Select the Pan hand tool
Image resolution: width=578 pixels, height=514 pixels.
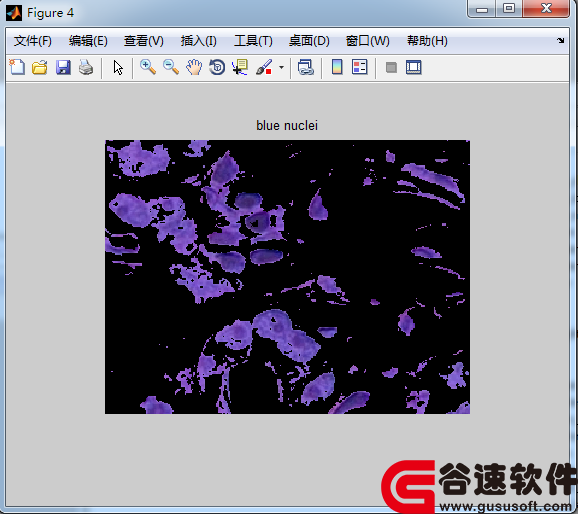[194, 67]
